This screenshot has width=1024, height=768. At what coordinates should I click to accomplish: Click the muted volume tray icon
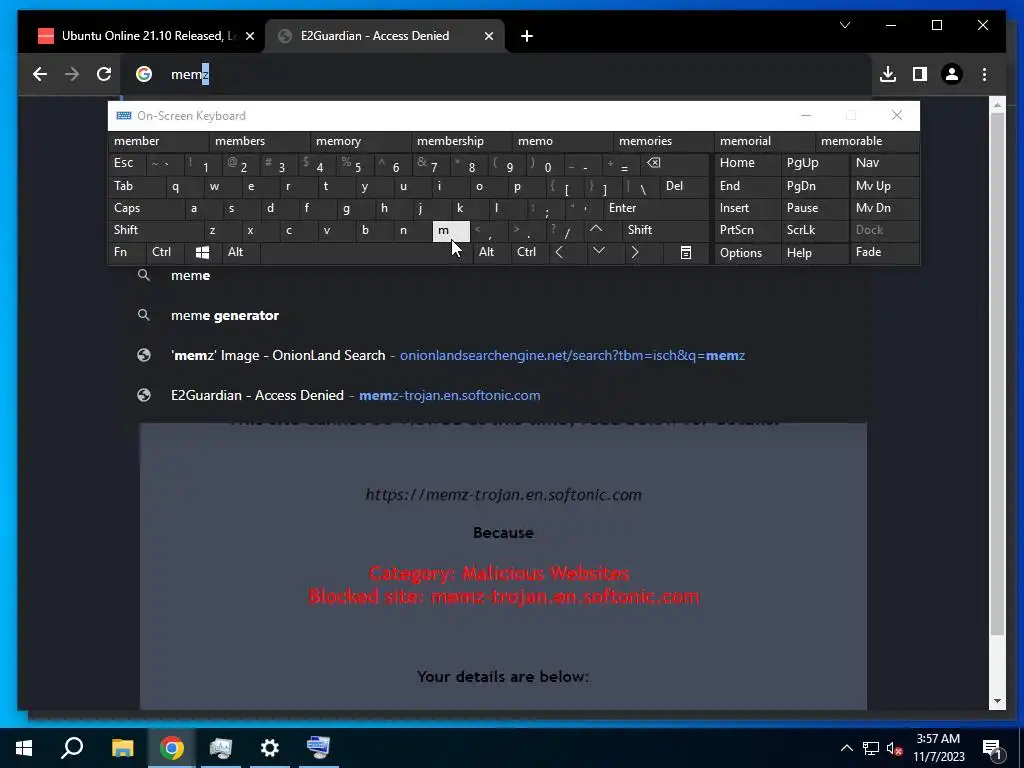tap(893, 748)
